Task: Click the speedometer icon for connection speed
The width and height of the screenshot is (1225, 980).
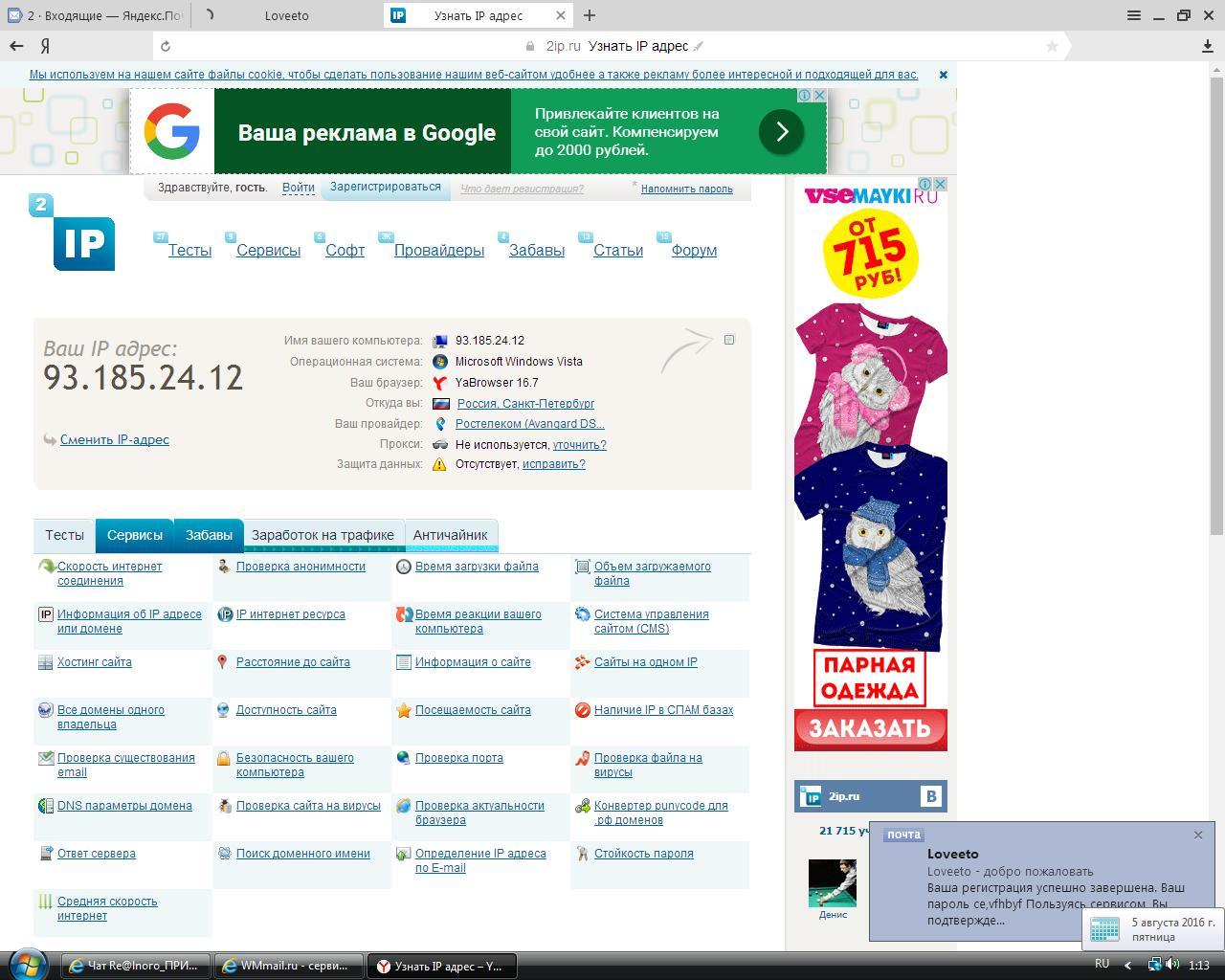Action: (46, 568)
